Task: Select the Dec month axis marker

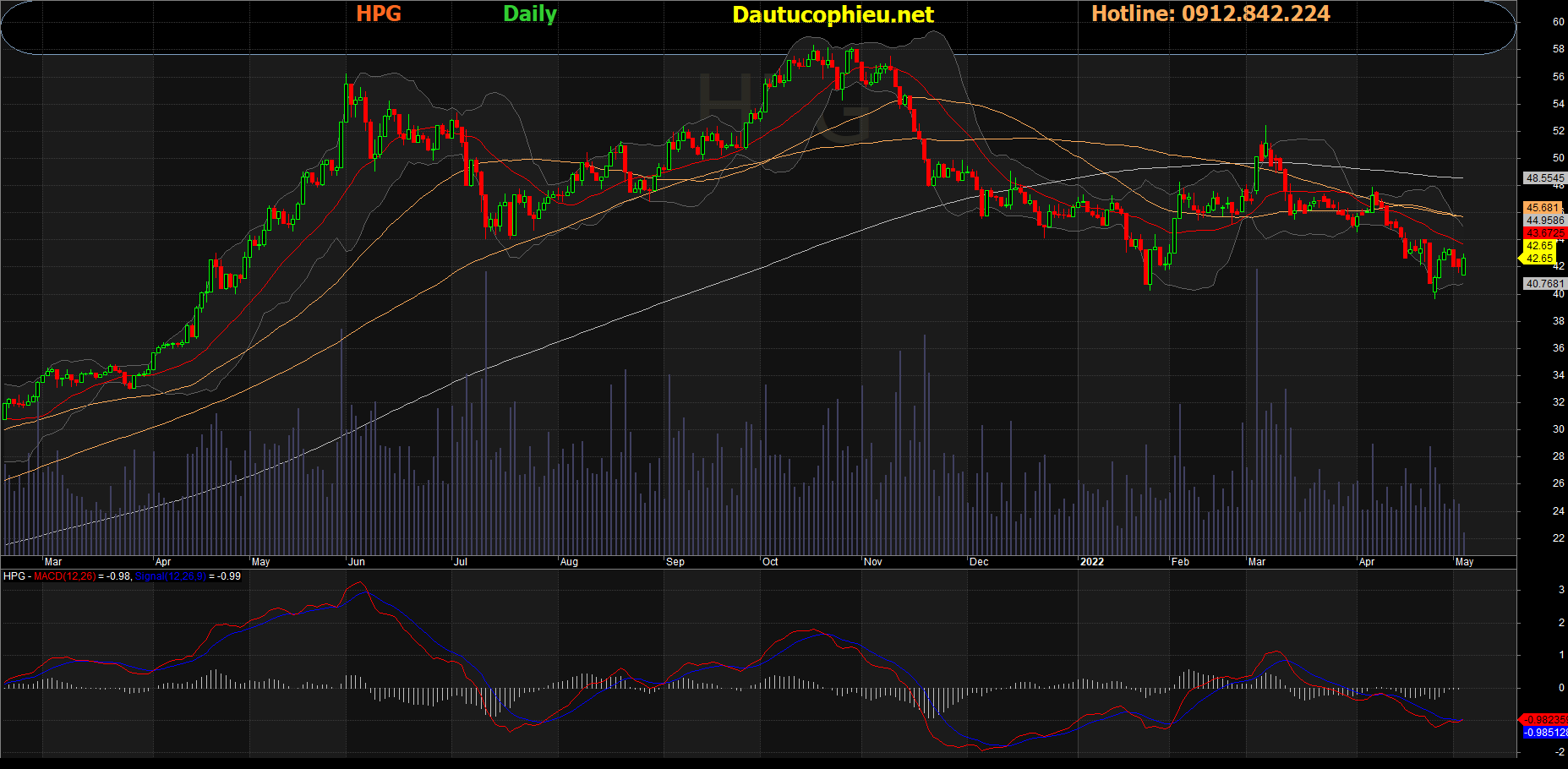Action: pos(979,562)
